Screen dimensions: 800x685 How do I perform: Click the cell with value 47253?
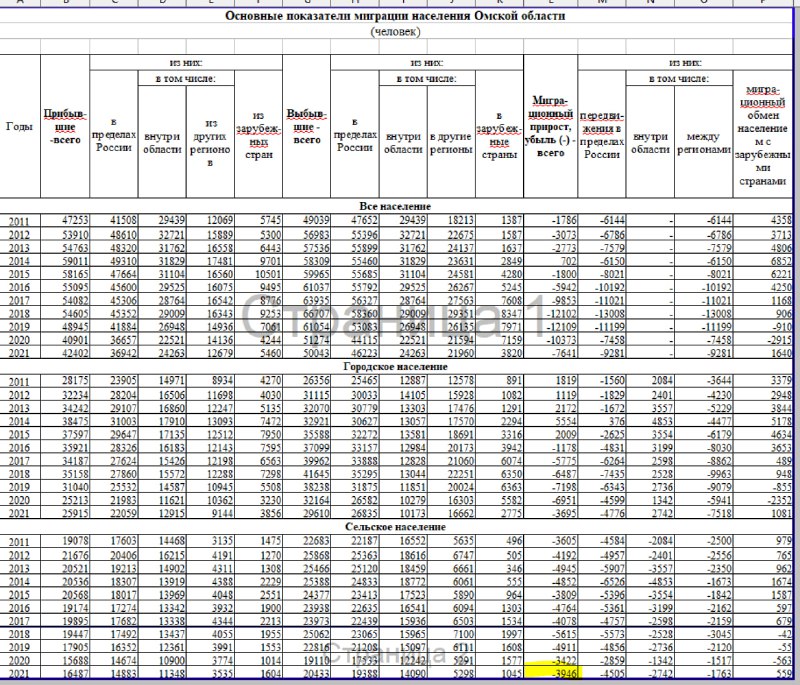tap(65, 221)
